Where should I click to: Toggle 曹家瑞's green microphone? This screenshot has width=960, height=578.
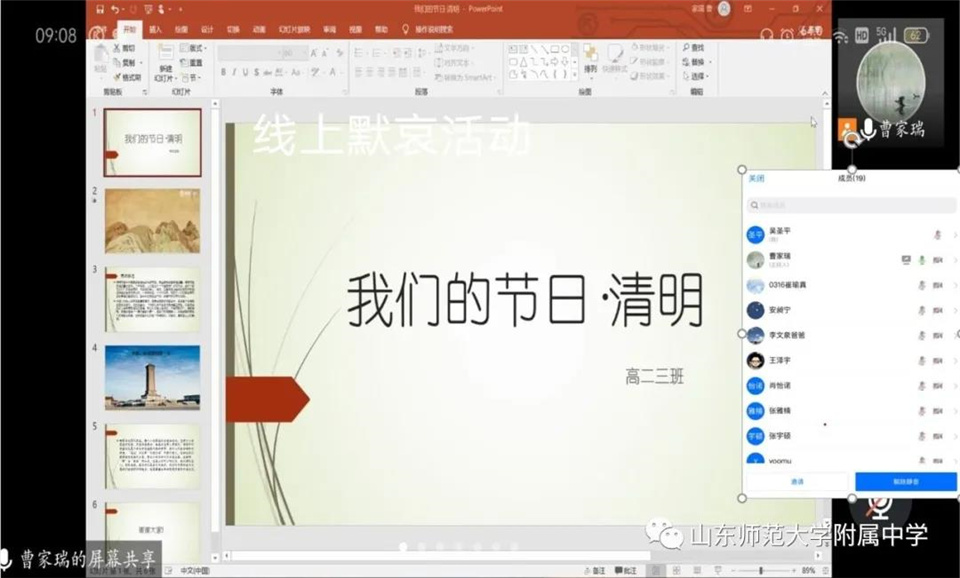click(921, 260)
